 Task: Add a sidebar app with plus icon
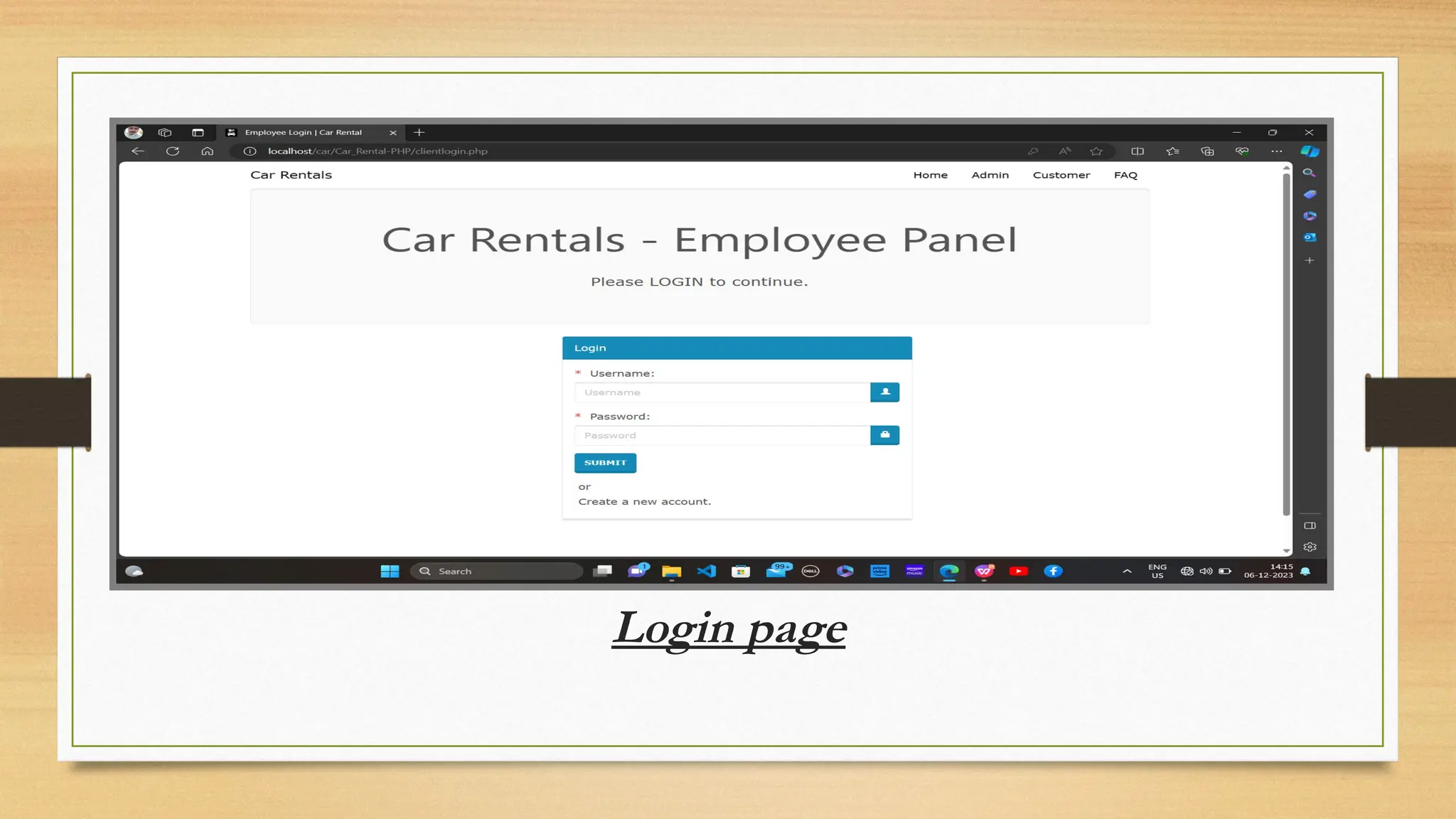pos(1310,260)
